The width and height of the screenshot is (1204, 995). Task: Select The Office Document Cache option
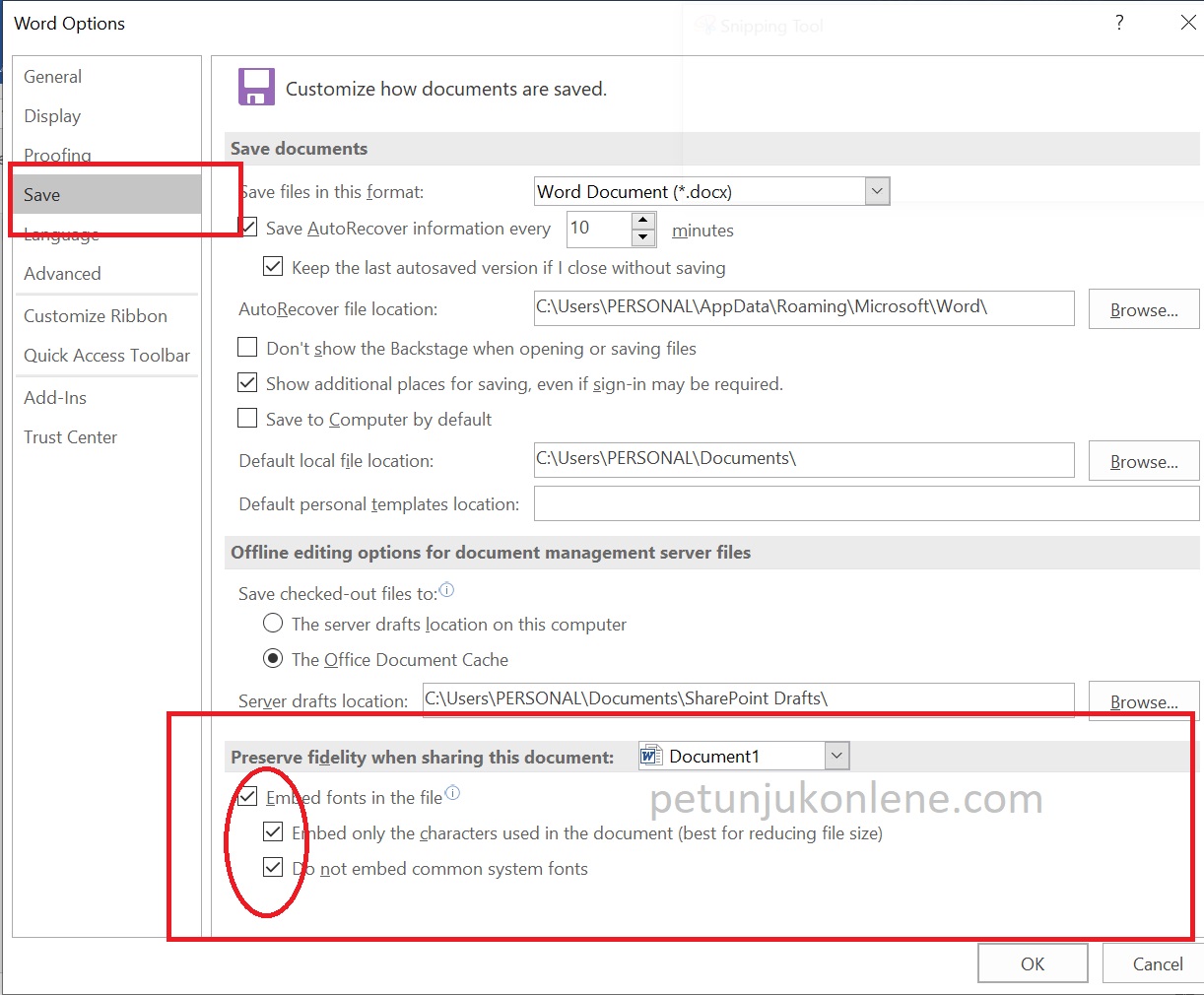point(273,658)
